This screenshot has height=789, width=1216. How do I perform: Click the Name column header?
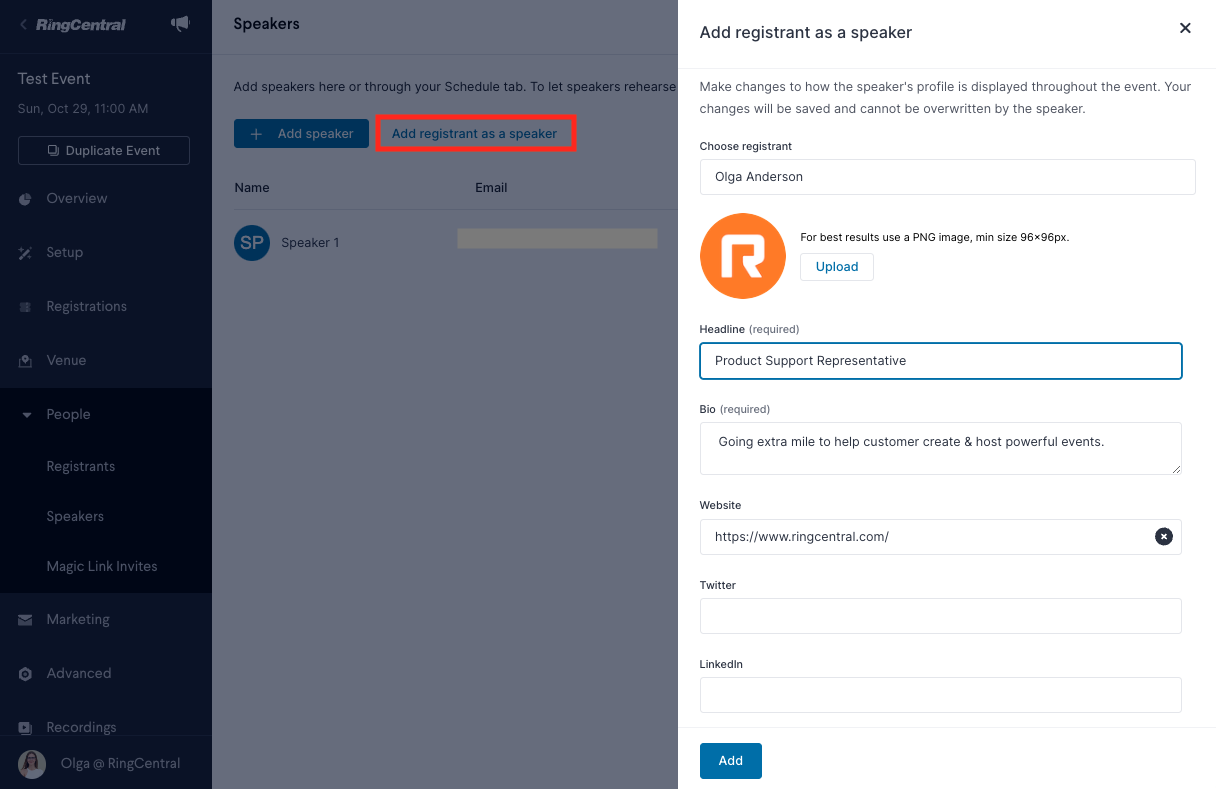tap(252, 187)
